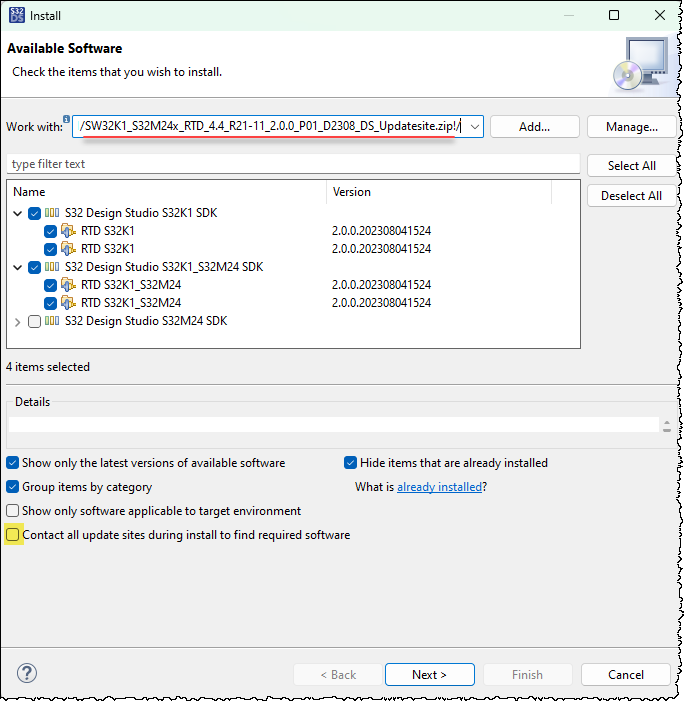Screen dimensions: 684x701
Task: Cancel the install dialog
Action: pos(626,675)
